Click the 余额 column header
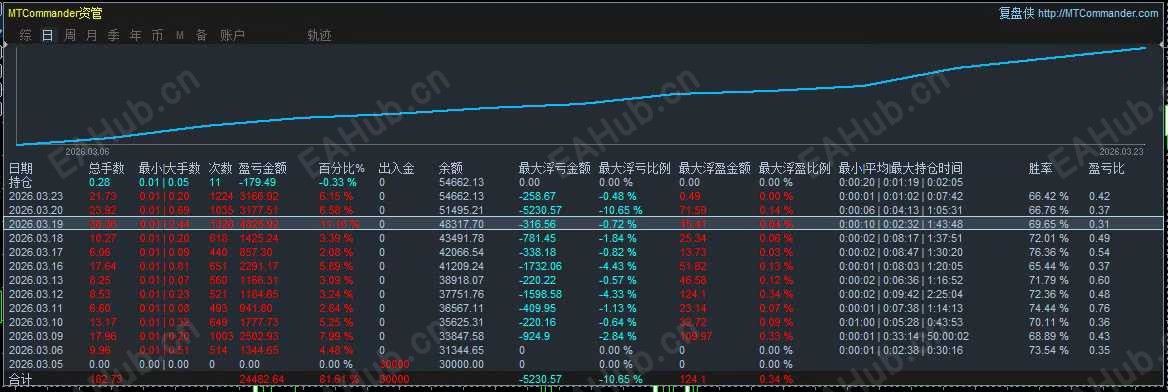Viewport: 1168px width, 392px height. tap(451, 168)
